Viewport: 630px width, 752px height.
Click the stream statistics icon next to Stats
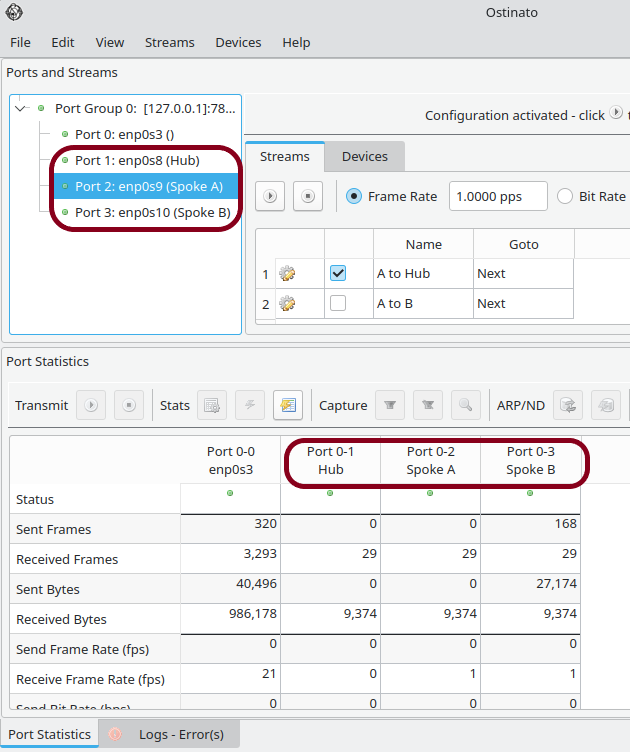click(x=287, y=405)
